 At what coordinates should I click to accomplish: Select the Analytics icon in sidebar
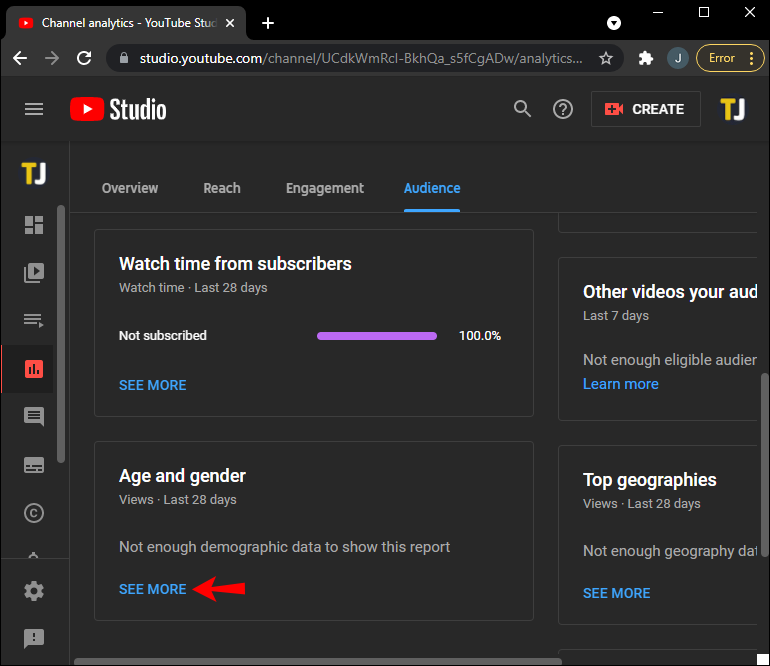(34, 369)
